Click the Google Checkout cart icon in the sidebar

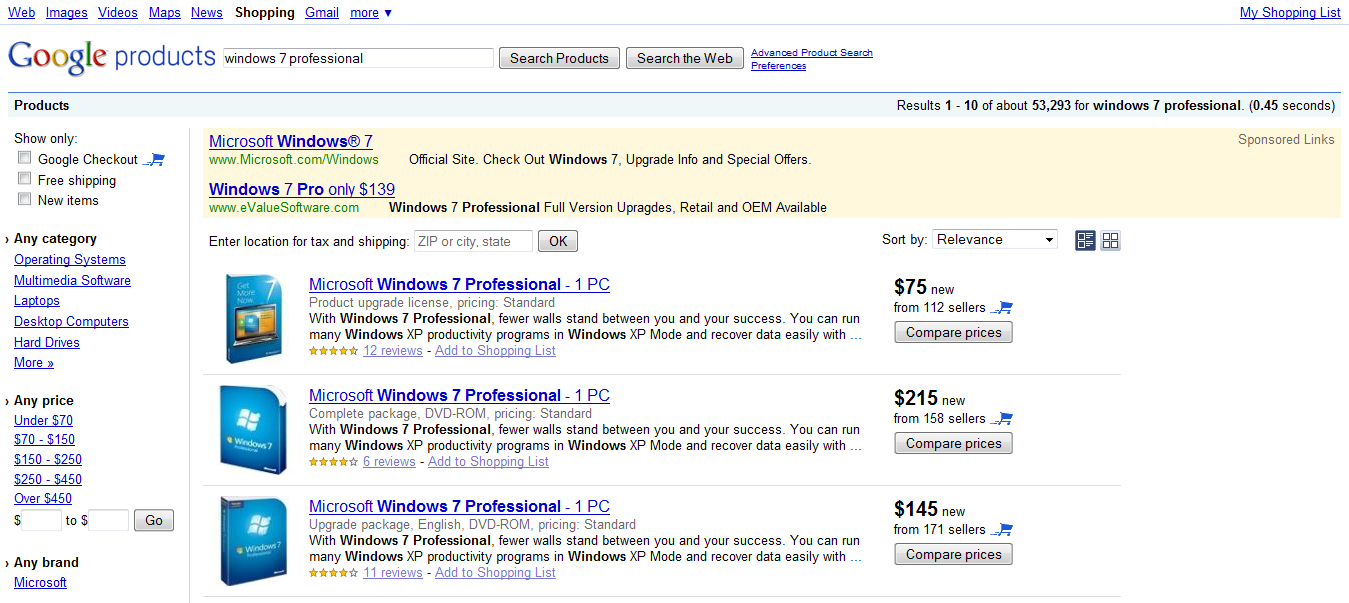click(153, 159)
